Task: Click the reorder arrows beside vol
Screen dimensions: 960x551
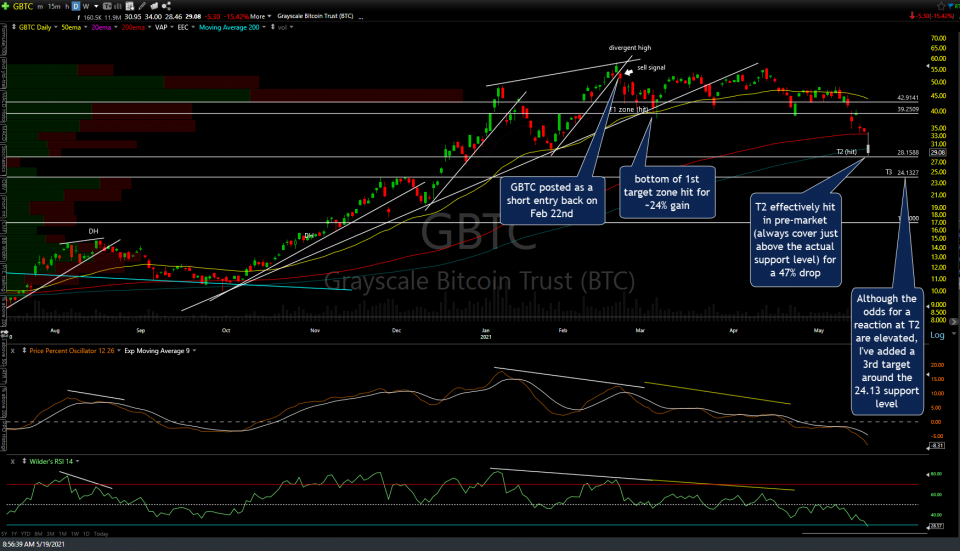Action: pyautogui.click(x=272, y=27)
